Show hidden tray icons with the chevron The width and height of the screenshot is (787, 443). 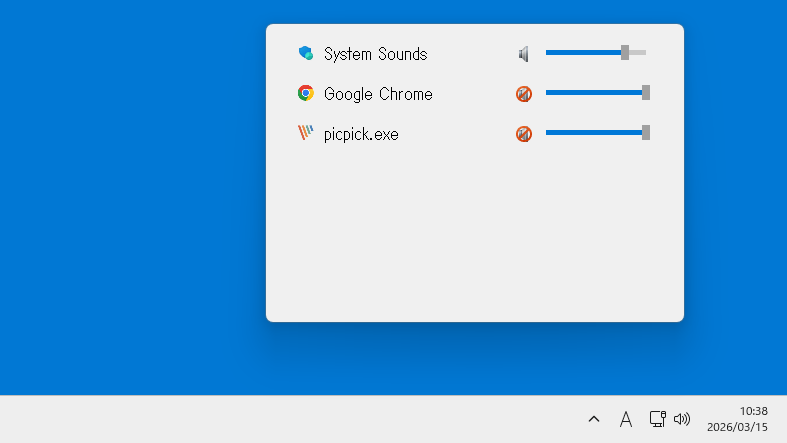click(594, 419)
